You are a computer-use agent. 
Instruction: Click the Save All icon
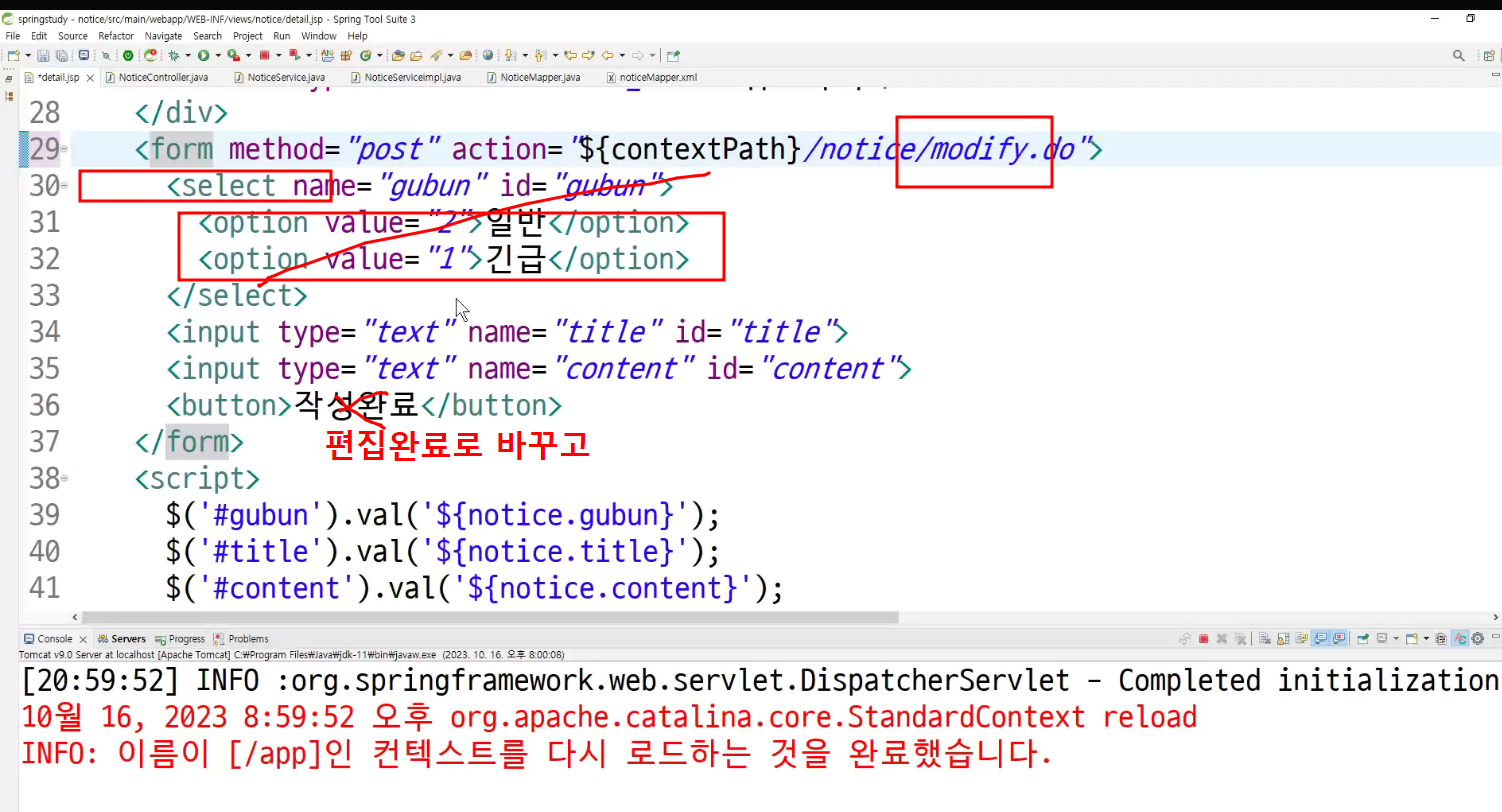[x=61, y=55]
